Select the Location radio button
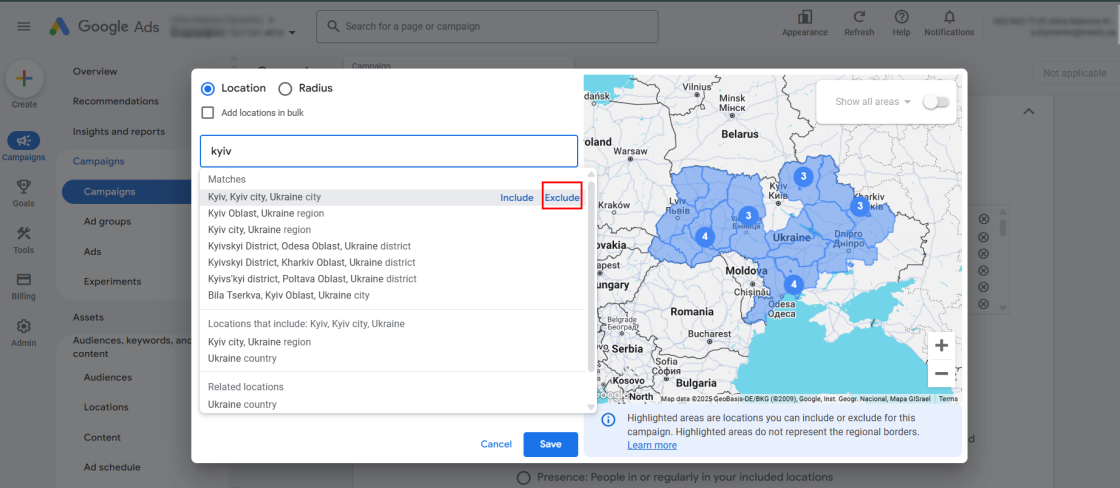1120x488 pixels. pos(208,89)
